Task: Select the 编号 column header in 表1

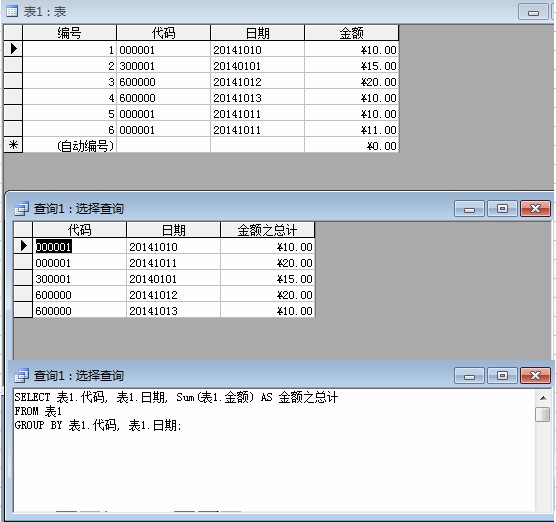Action: click(70, 33)
